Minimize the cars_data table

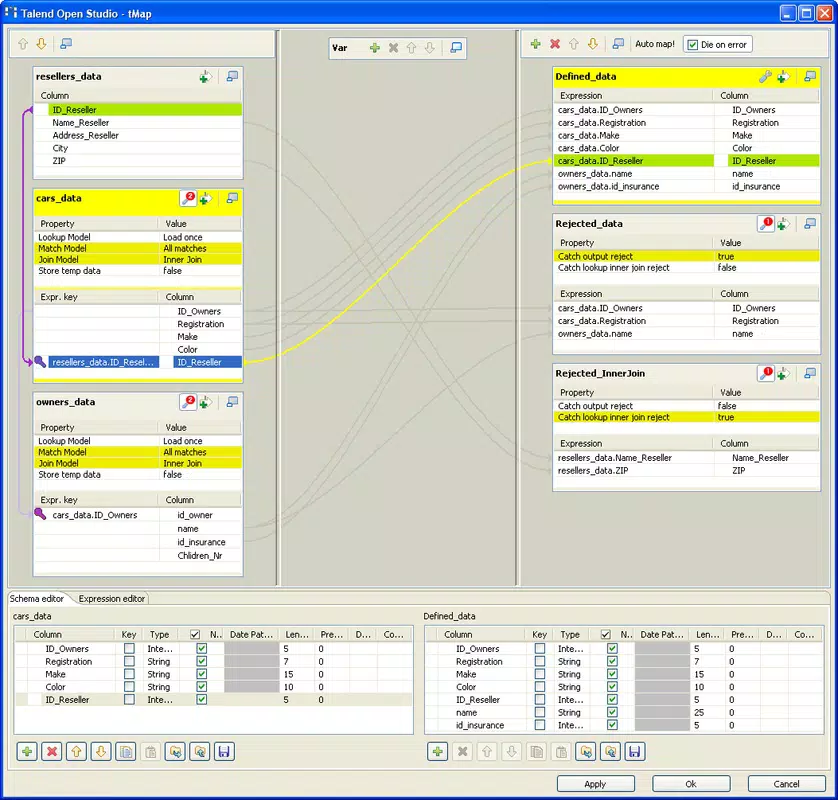click(x=232, y=198)
